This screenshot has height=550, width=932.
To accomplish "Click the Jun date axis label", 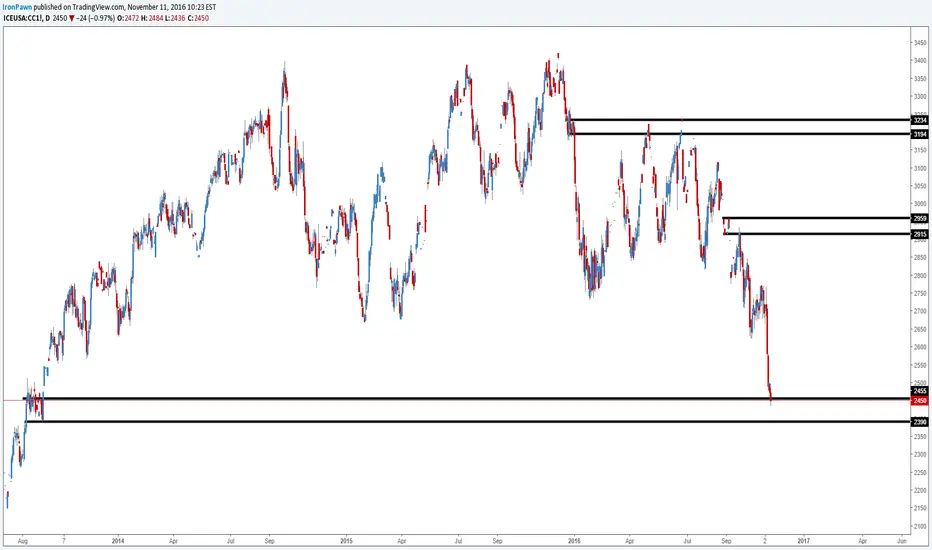I will 902,541.
